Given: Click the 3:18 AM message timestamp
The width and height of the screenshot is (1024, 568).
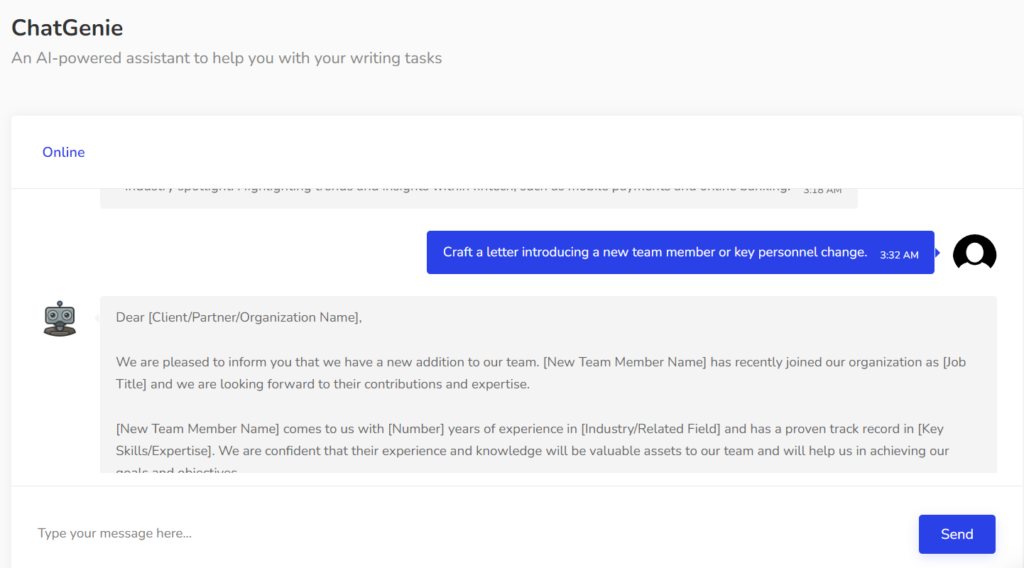Looking at the screenshot, I should pyautogui.click(x=821, y=190).
